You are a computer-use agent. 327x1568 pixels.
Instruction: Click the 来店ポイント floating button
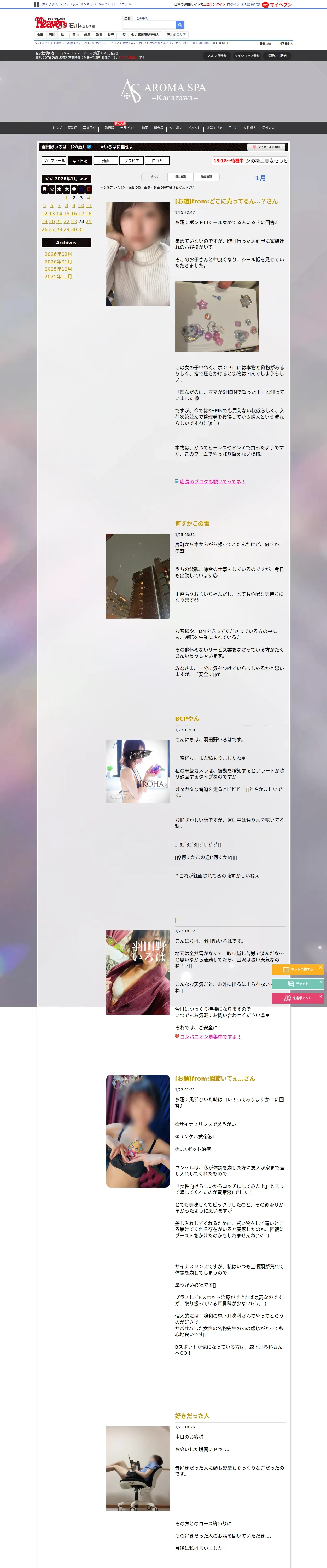click(298, 998)
